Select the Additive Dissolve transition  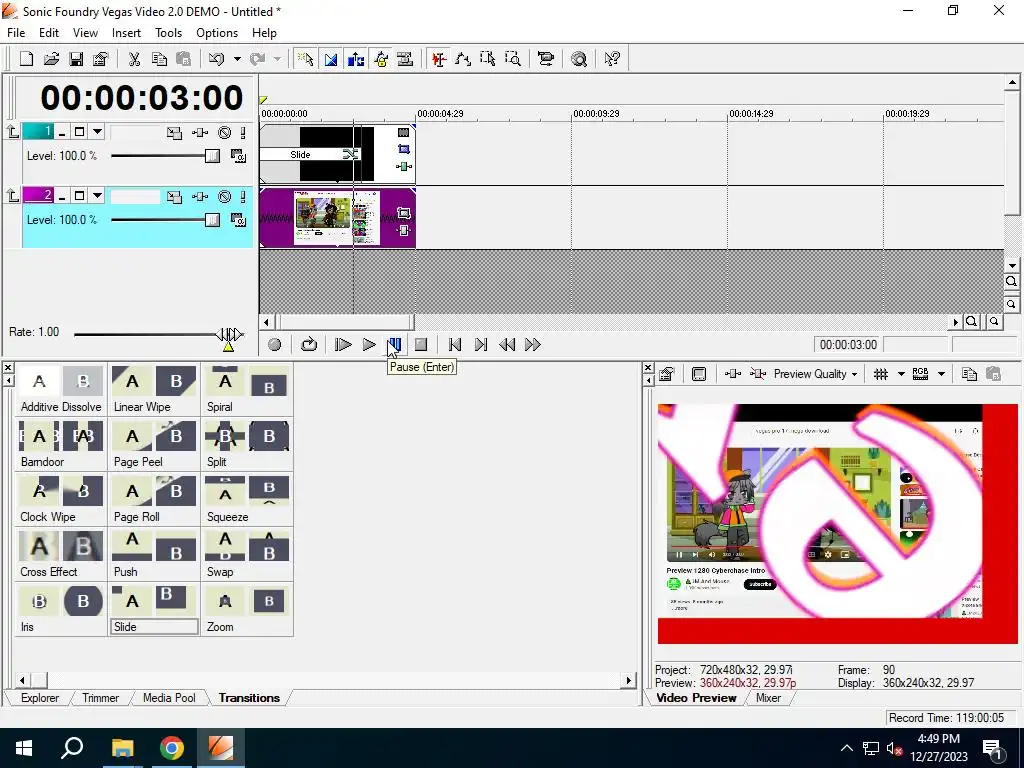pos(61,390)
